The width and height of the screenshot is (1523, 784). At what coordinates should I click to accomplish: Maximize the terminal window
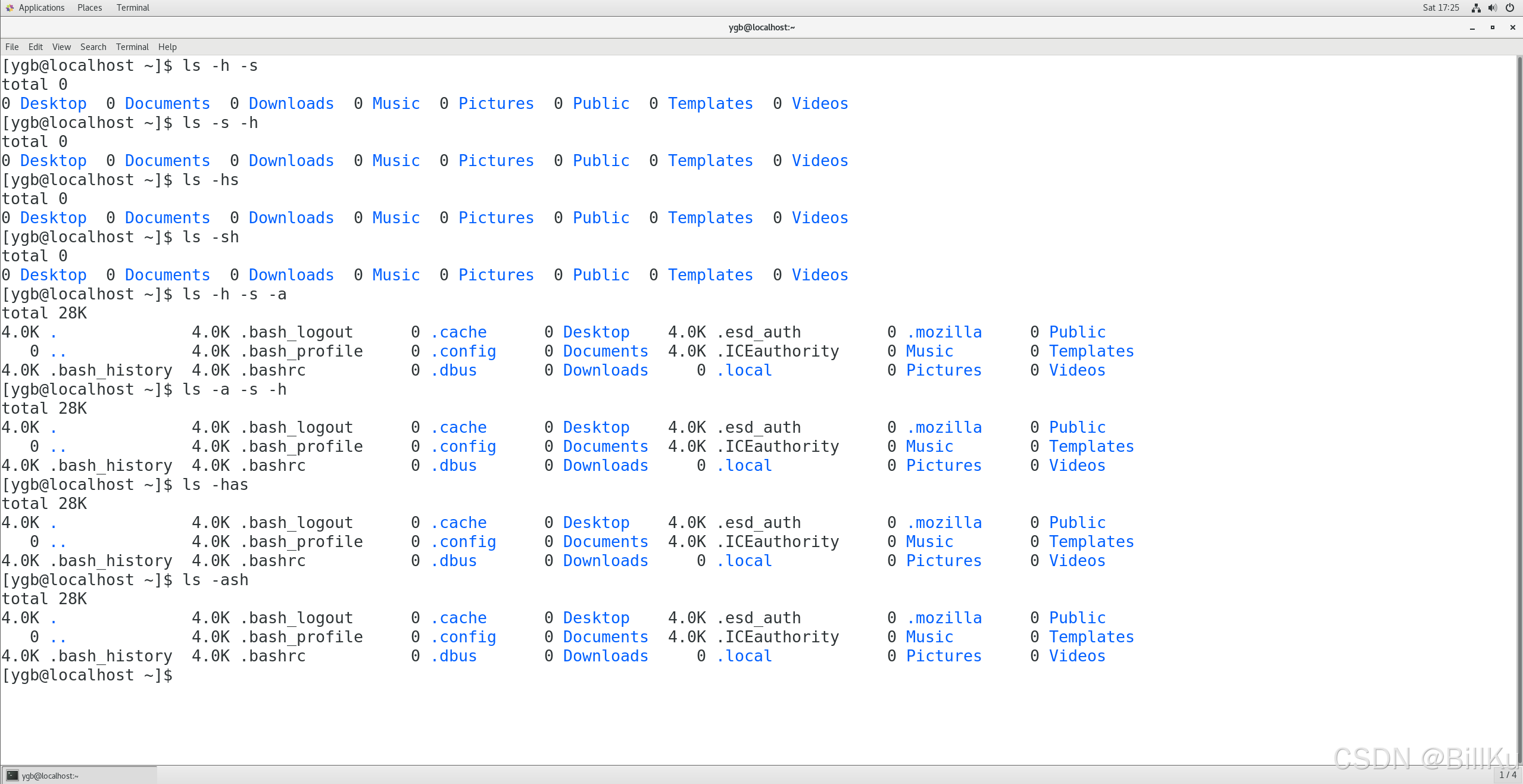[x=1493, y=27]
